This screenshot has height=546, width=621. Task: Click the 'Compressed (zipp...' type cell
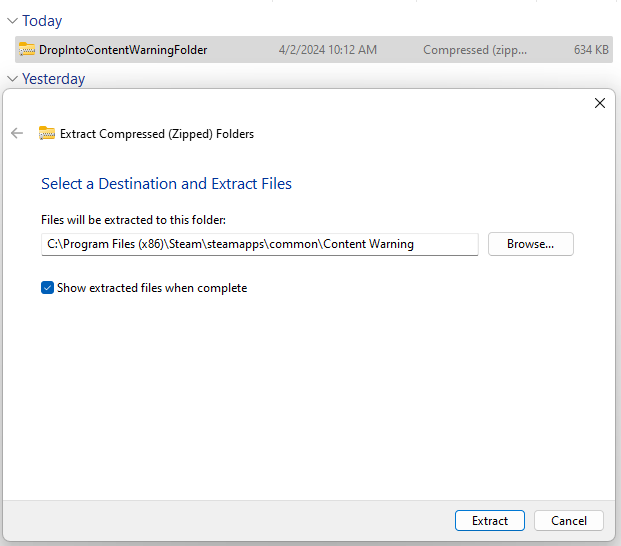point(474,50)
